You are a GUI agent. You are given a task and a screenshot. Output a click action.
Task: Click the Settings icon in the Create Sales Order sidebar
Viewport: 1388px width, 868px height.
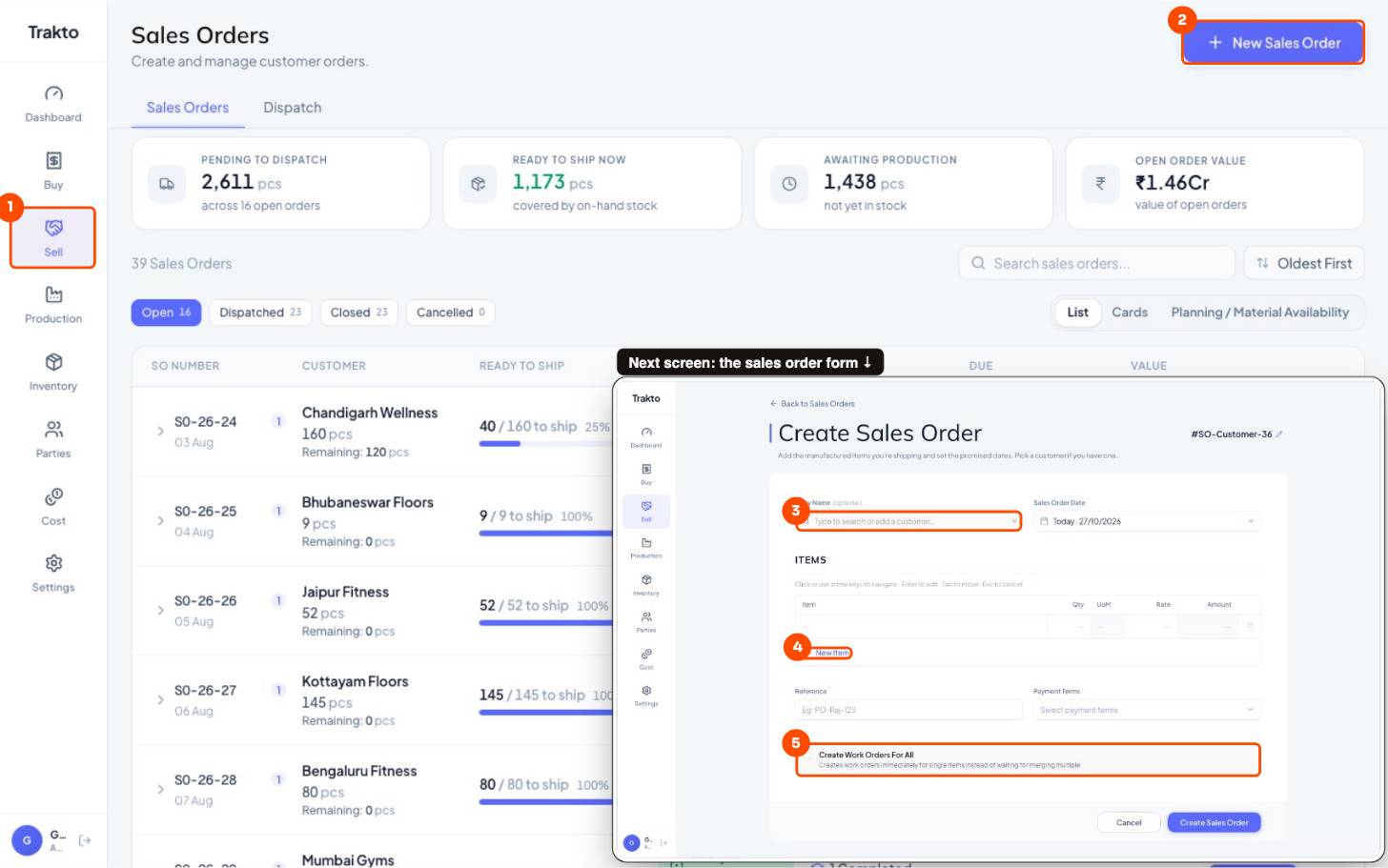(646, 691)
